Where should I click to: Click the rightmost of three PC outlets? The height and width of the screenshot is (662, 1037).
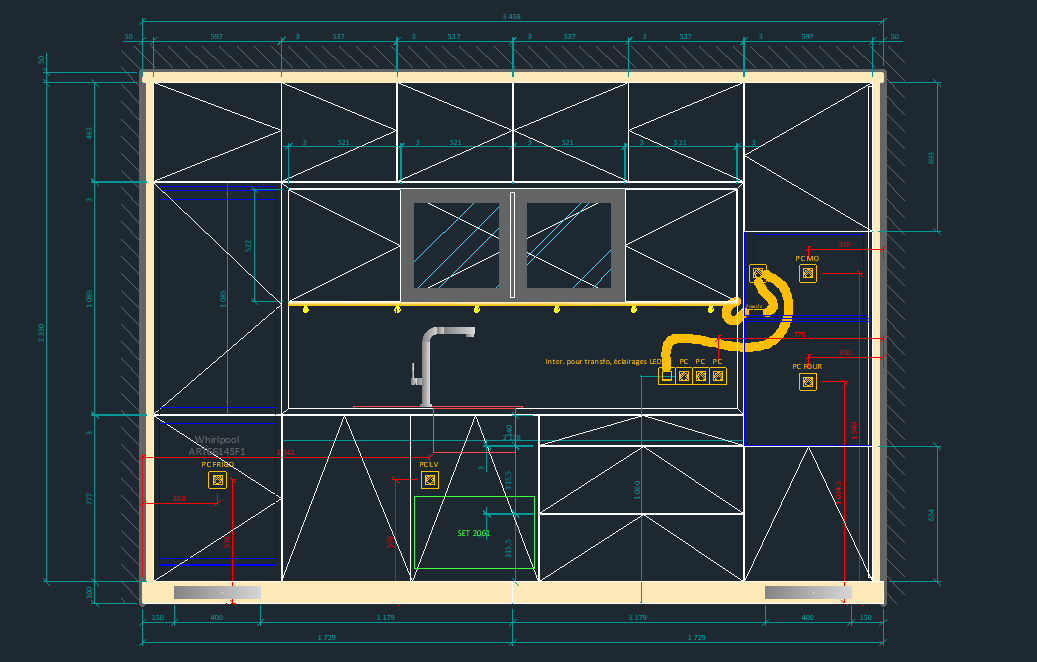click(x=718, y=376)
